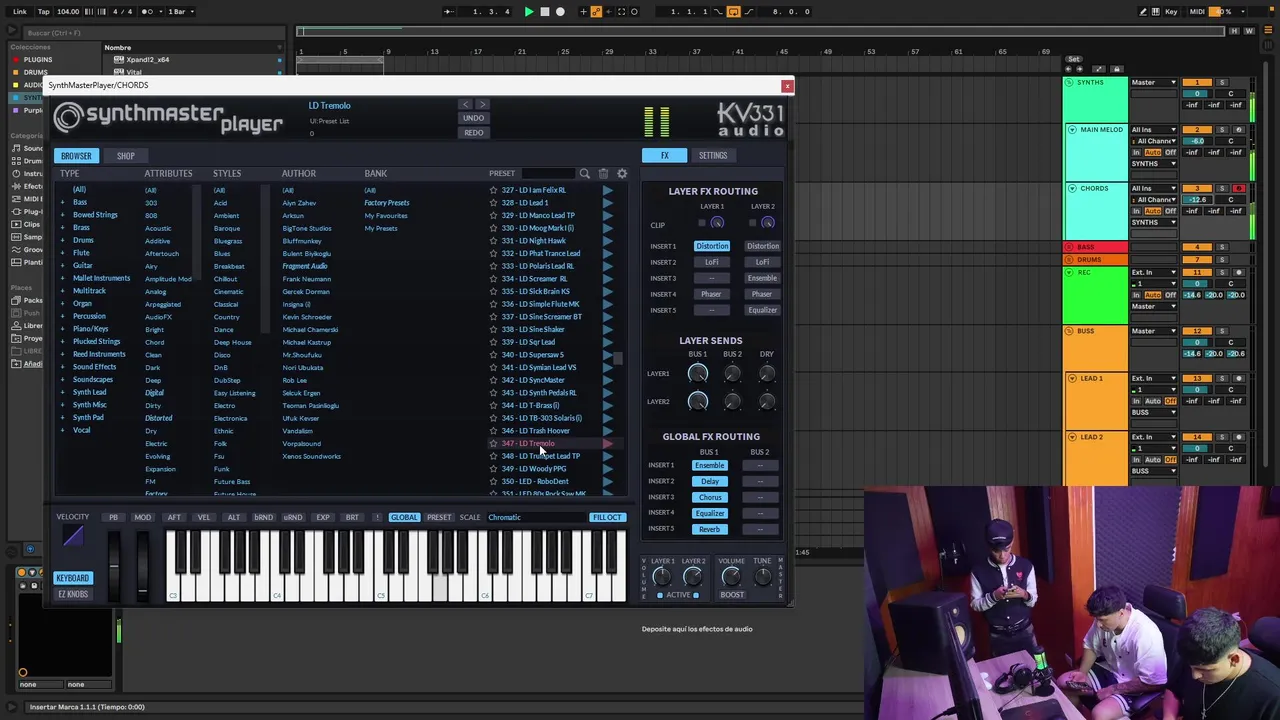This screenshot has height=720, width=1280.
Task: Unfold the BASS track
Action: click(1069, 247)
